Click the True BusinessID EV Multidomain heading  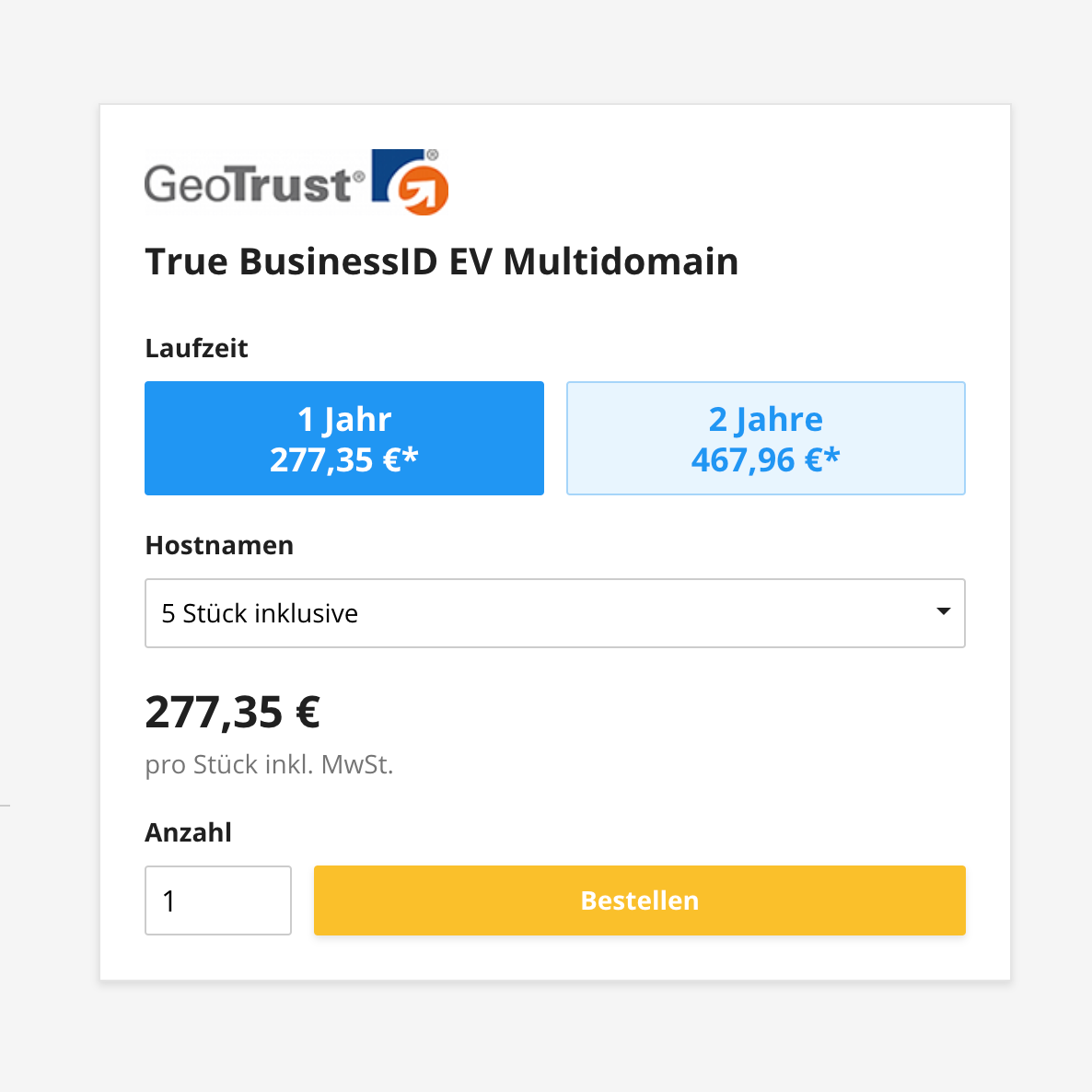click(x=441, y=261)
